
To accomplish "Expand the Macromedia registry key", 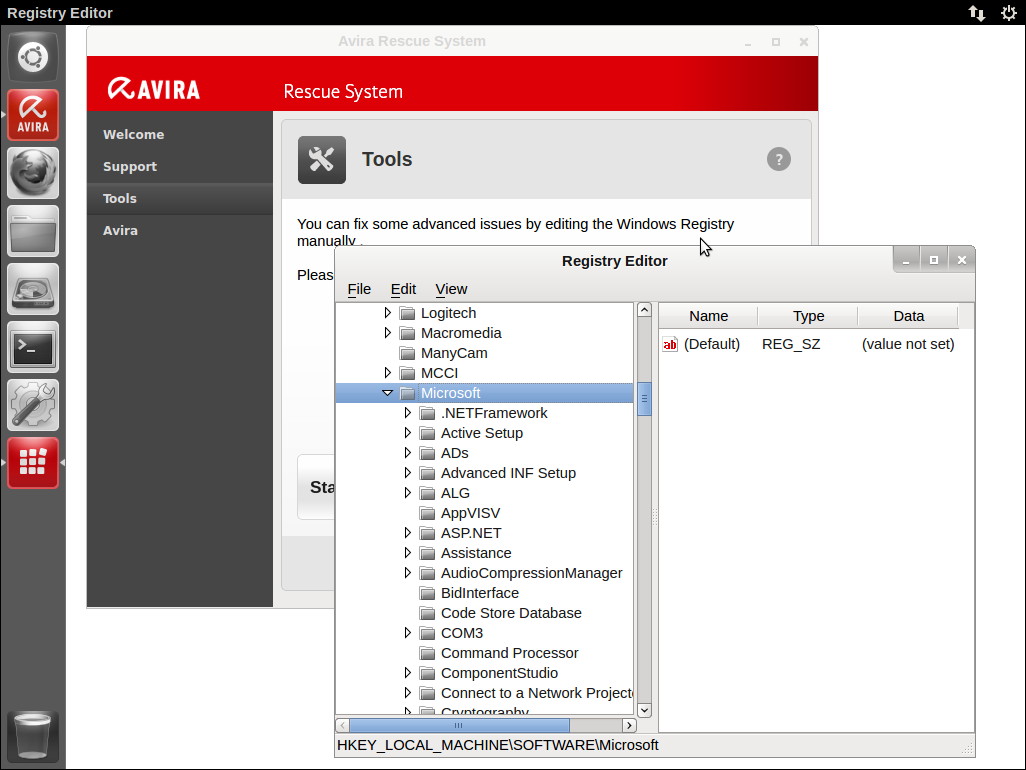I will 387,333.
